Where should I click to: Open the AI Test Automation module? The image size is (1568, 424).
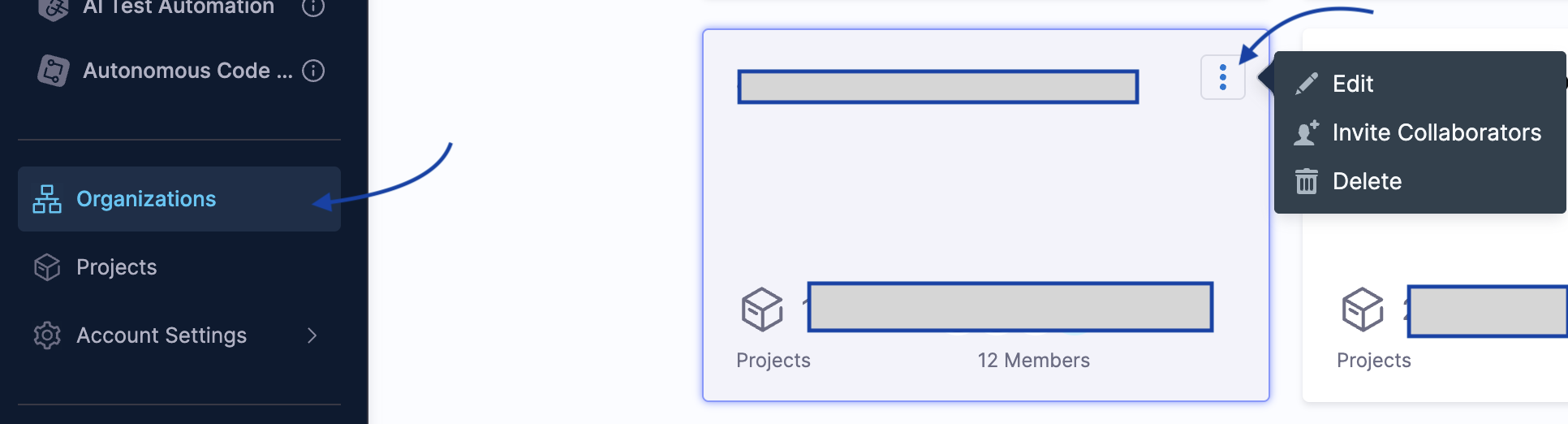(x=179, y=8)
